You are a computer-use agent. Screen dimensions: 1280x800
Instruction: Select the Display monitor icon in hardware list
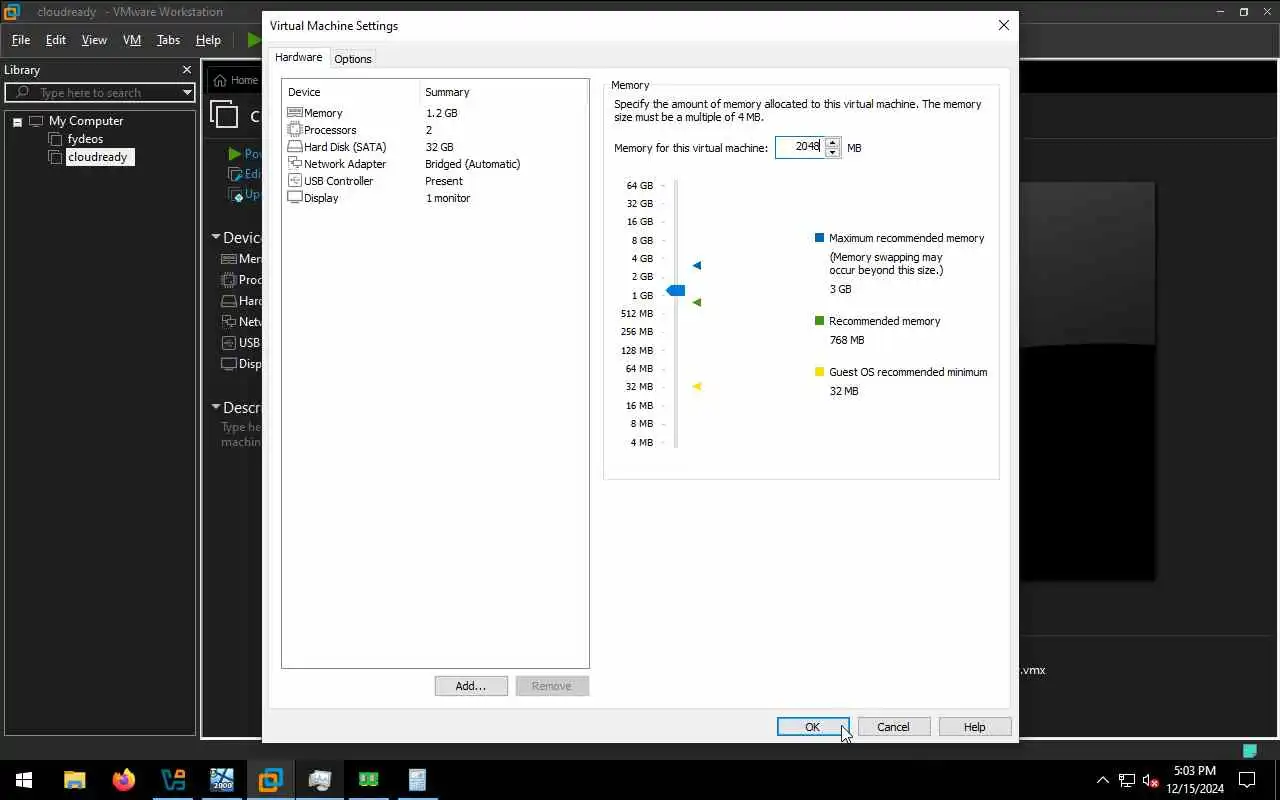pos(294,198)
